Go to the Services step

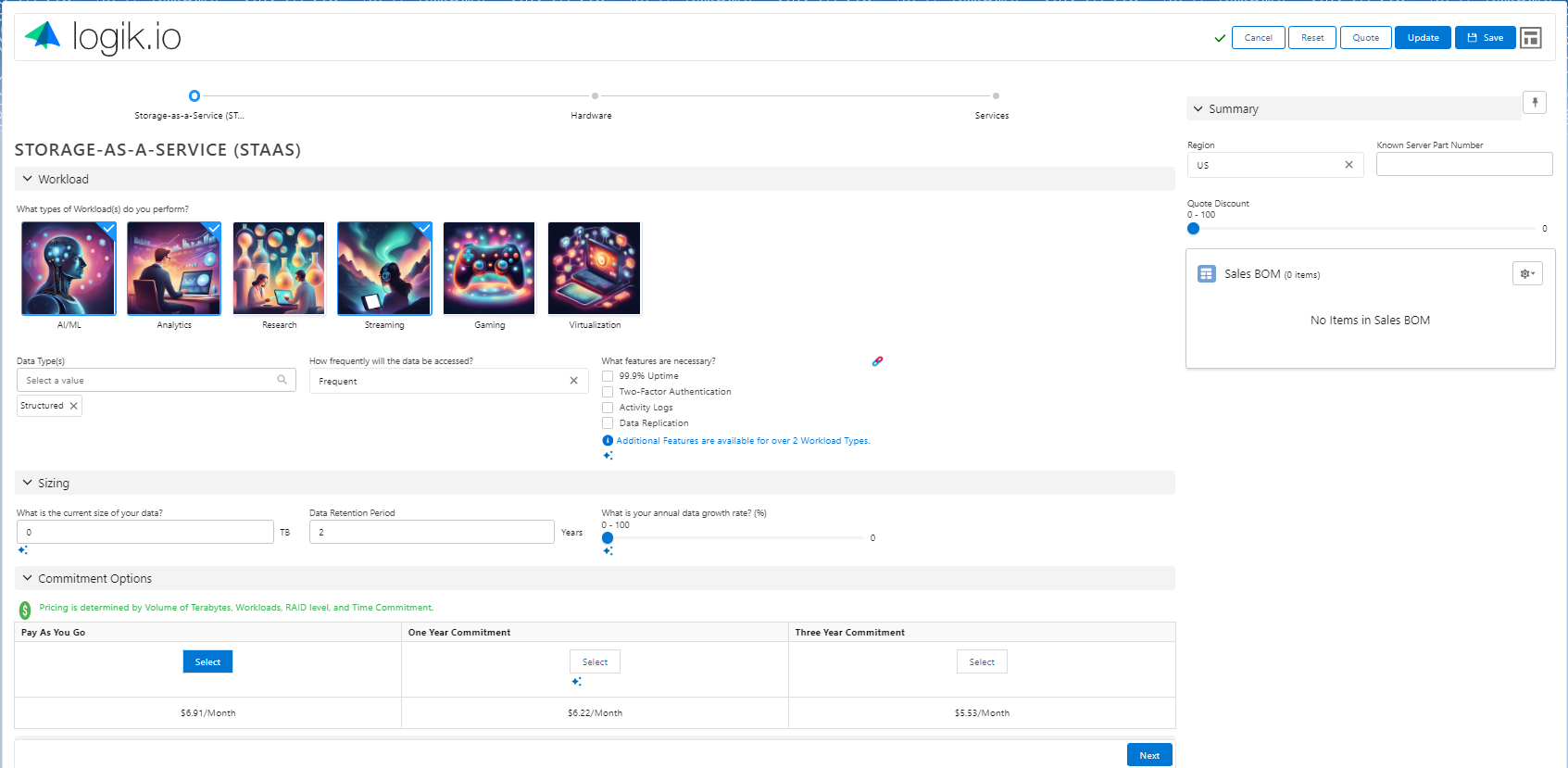996,95
